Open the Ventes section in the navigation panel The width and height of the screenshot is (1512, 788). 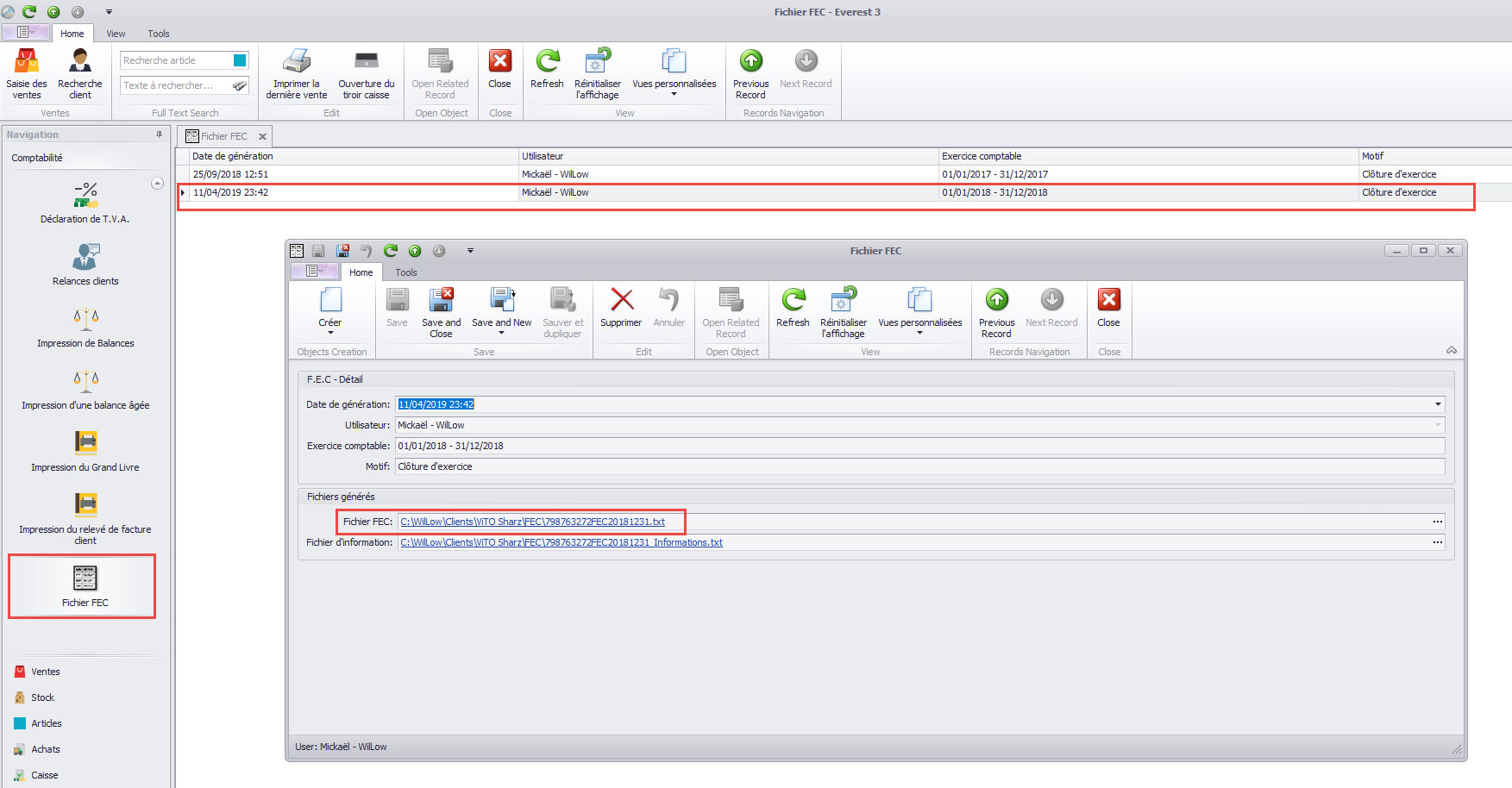click(46, 672)
